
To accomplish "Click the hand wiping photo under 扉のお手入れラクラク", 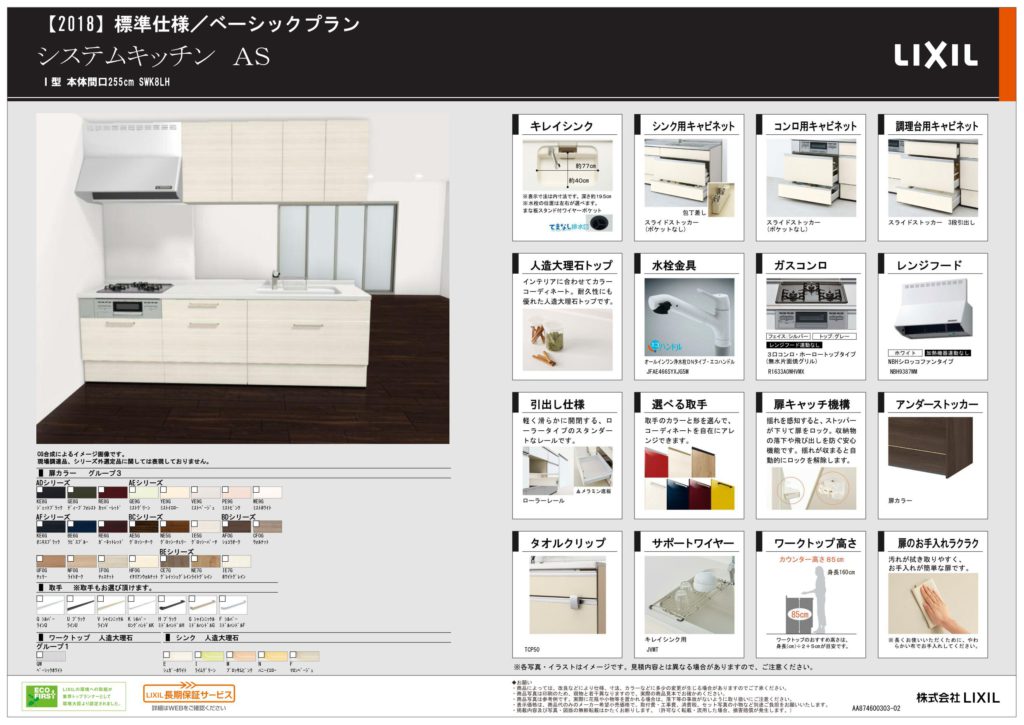I will click(933, 604).
